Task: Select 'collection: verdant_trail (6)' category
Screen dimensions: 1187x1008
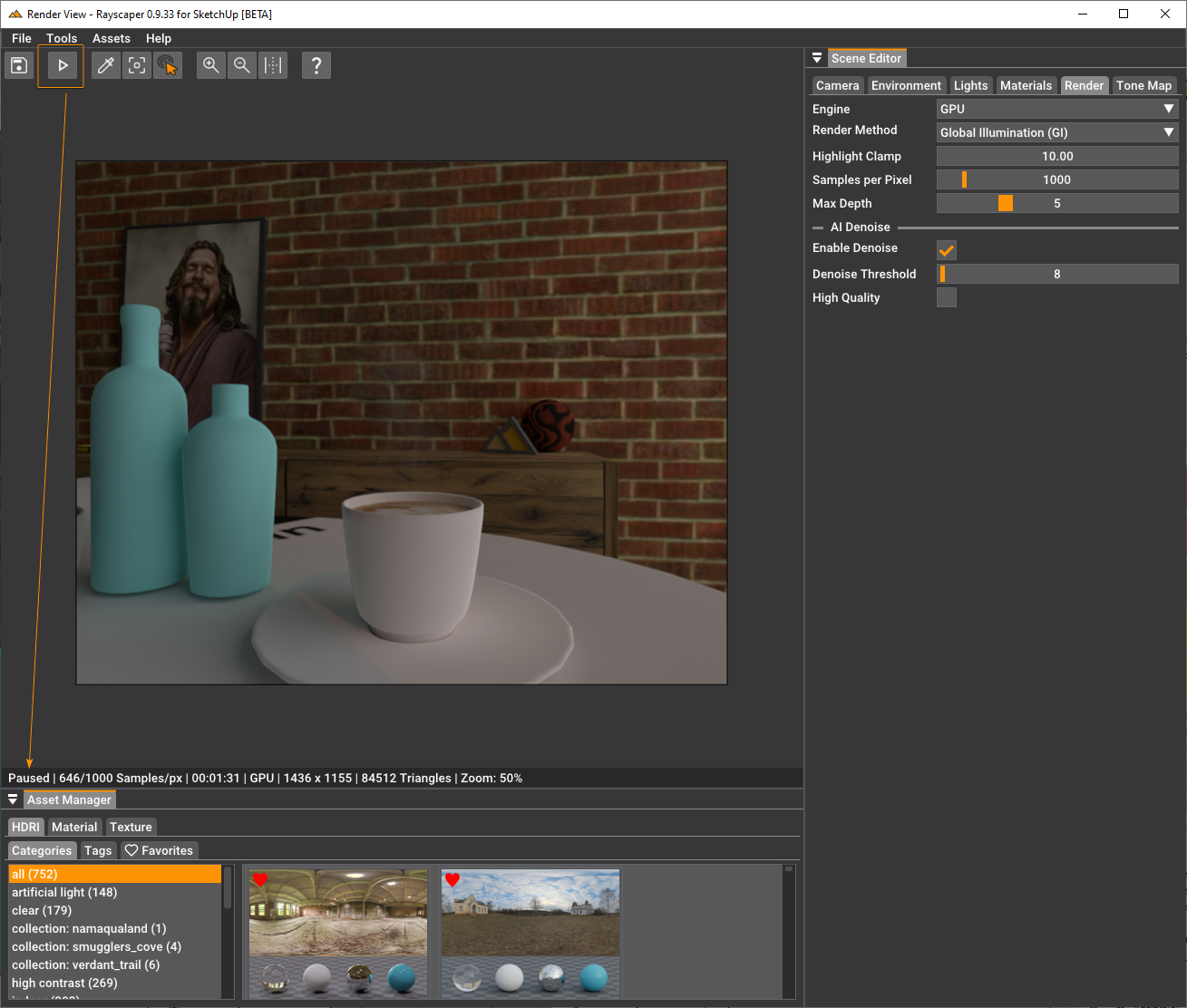Action: [114, 964]
